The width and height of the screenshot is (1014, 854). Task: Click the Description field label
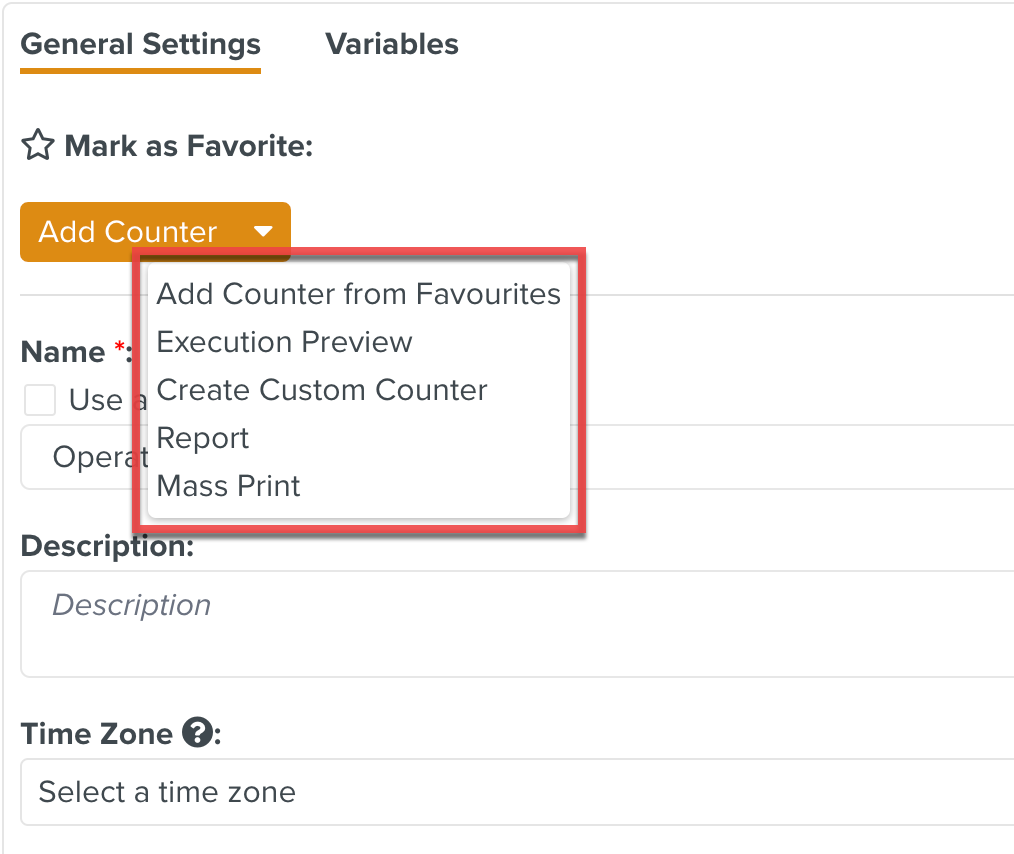[x=107, y=546]
